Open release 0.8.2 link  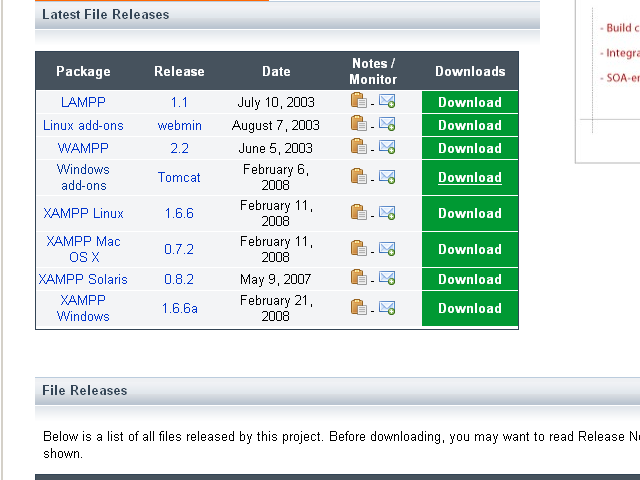[179, 279]
